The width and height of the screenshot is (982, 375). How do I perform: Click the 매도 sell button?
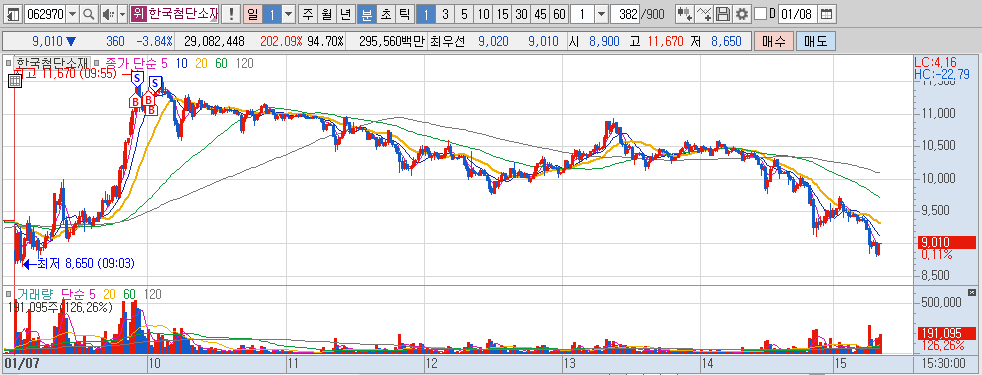(815, 42)
